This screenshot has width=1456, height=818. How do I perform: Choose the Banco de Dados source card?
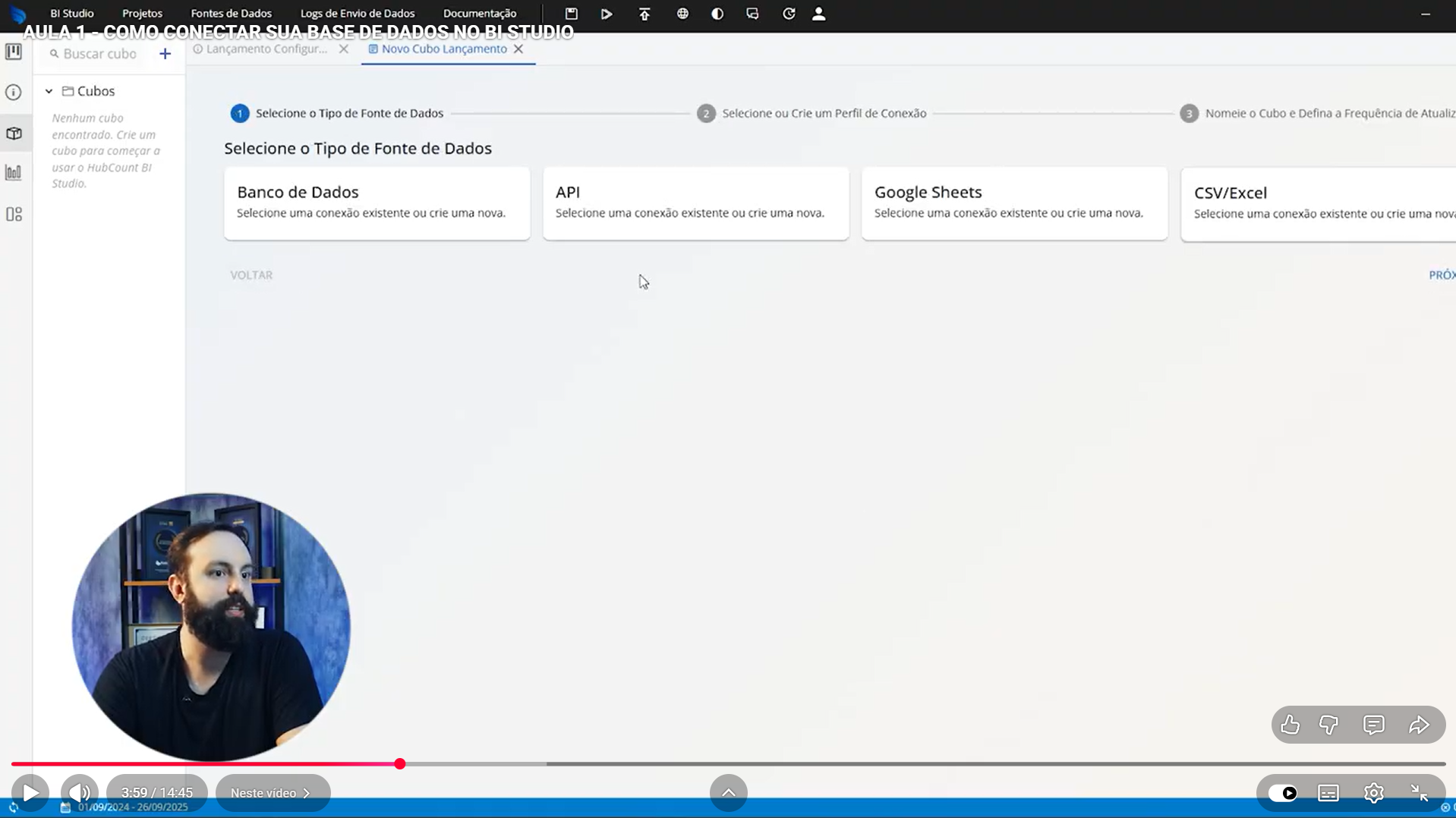pos(377,203)
